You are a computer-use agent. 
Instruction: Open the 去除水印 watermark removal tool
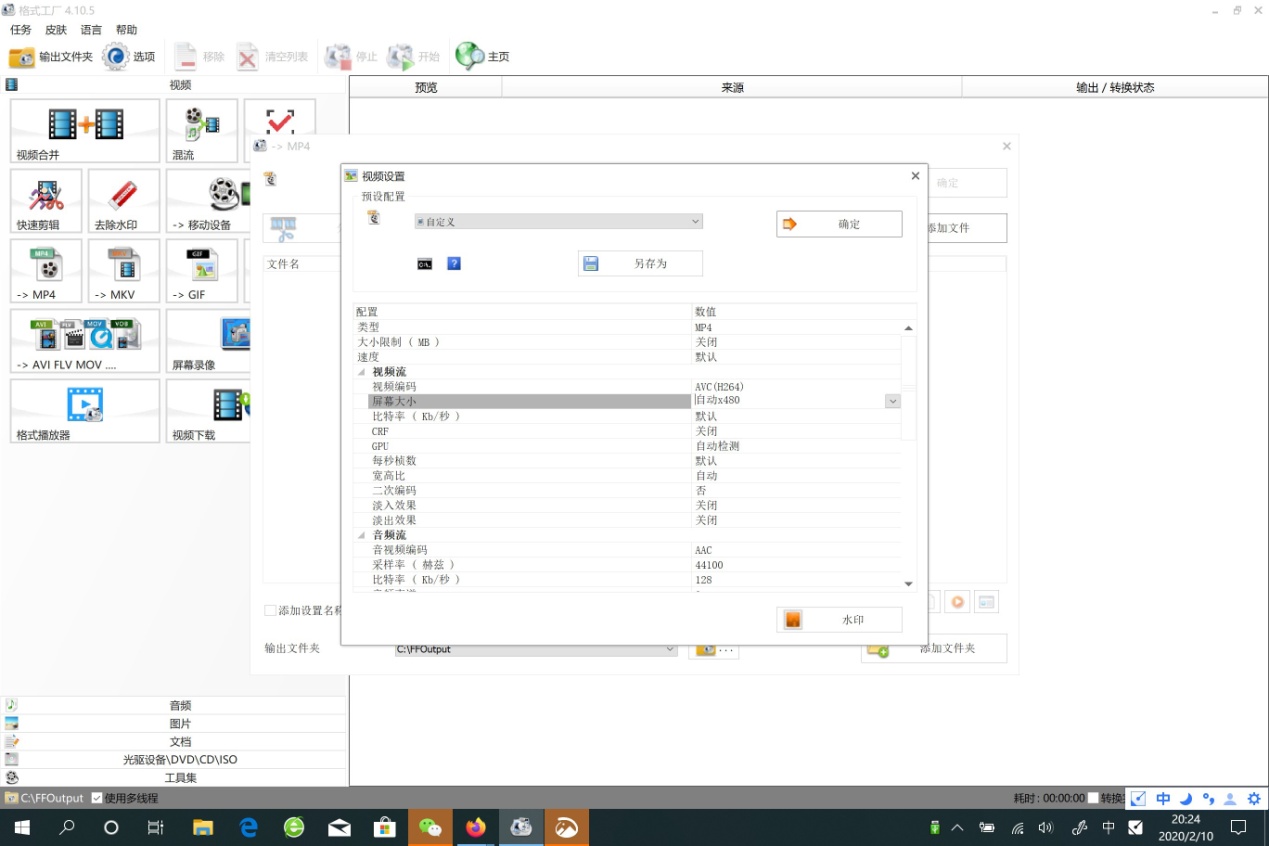[x=123, y=201]
